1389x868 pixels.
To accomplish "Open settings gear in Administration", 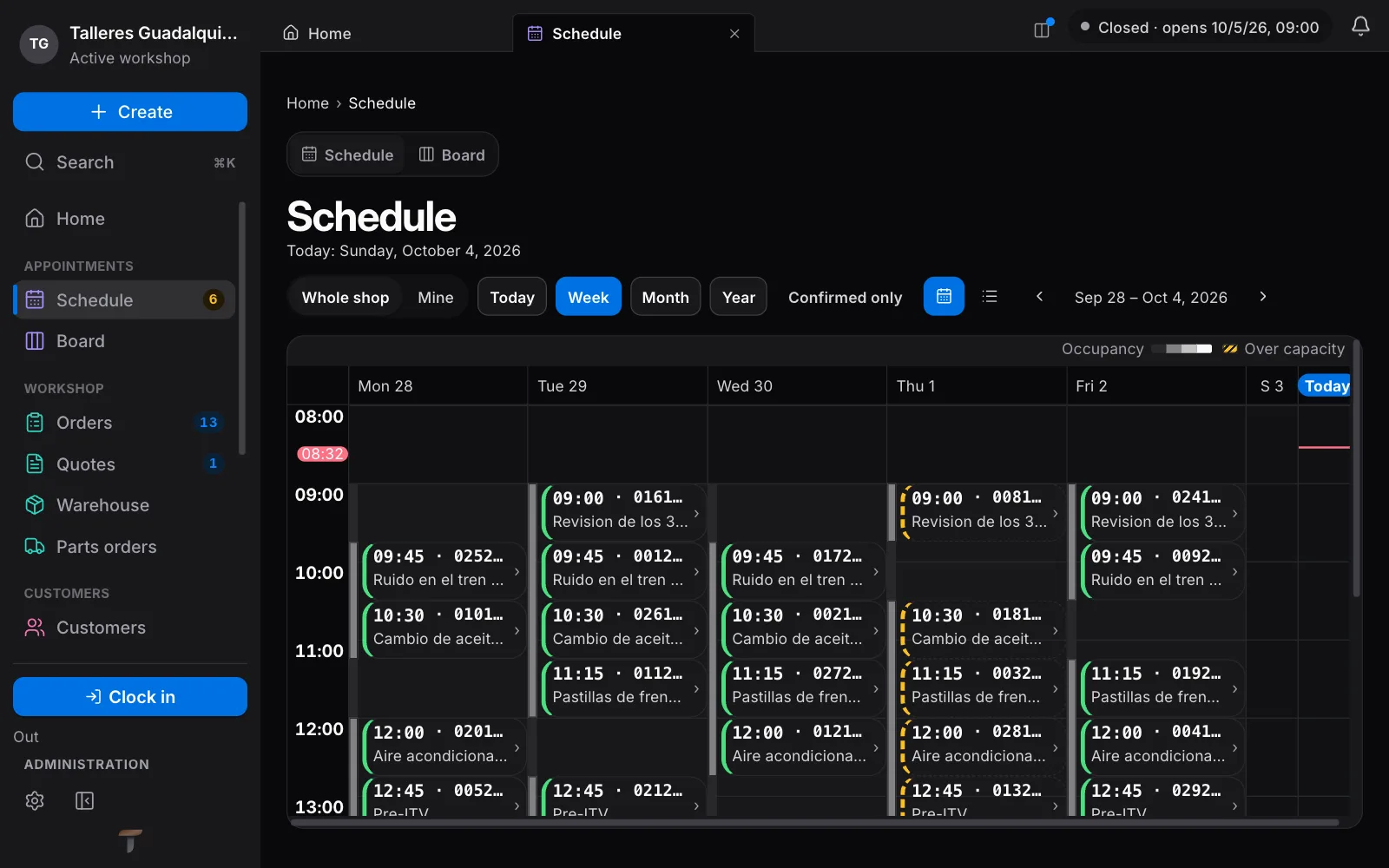I will [35, 800].
